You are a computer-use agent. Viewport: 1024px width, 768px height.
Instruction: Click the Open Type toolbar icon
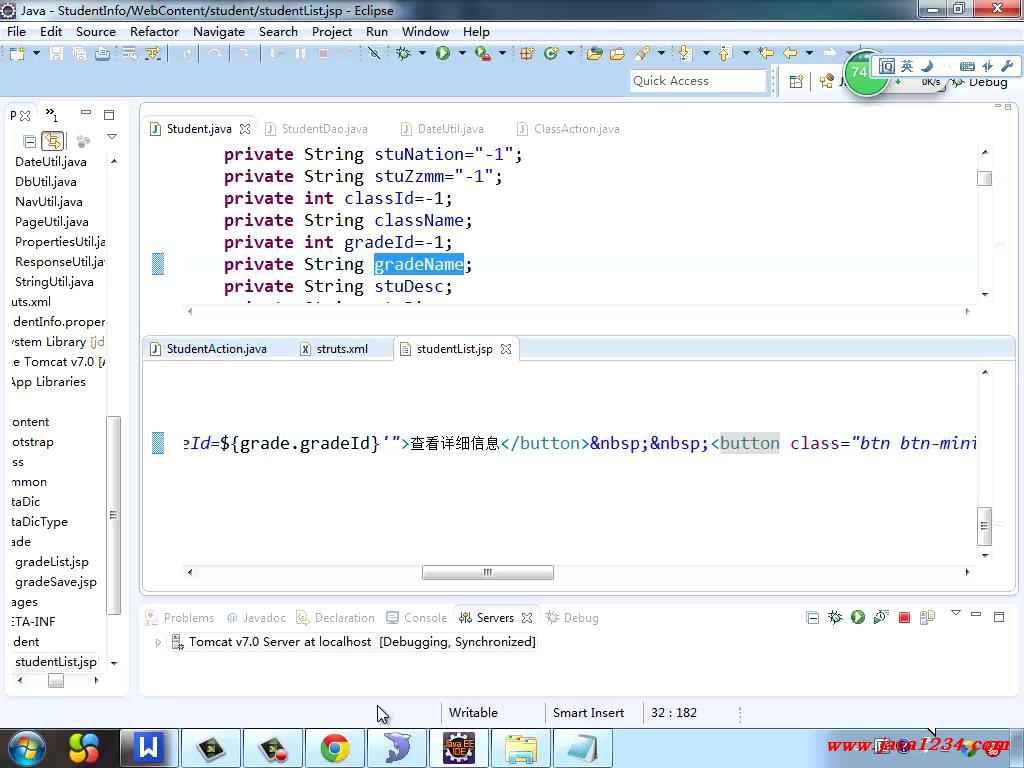coord(594,54)
